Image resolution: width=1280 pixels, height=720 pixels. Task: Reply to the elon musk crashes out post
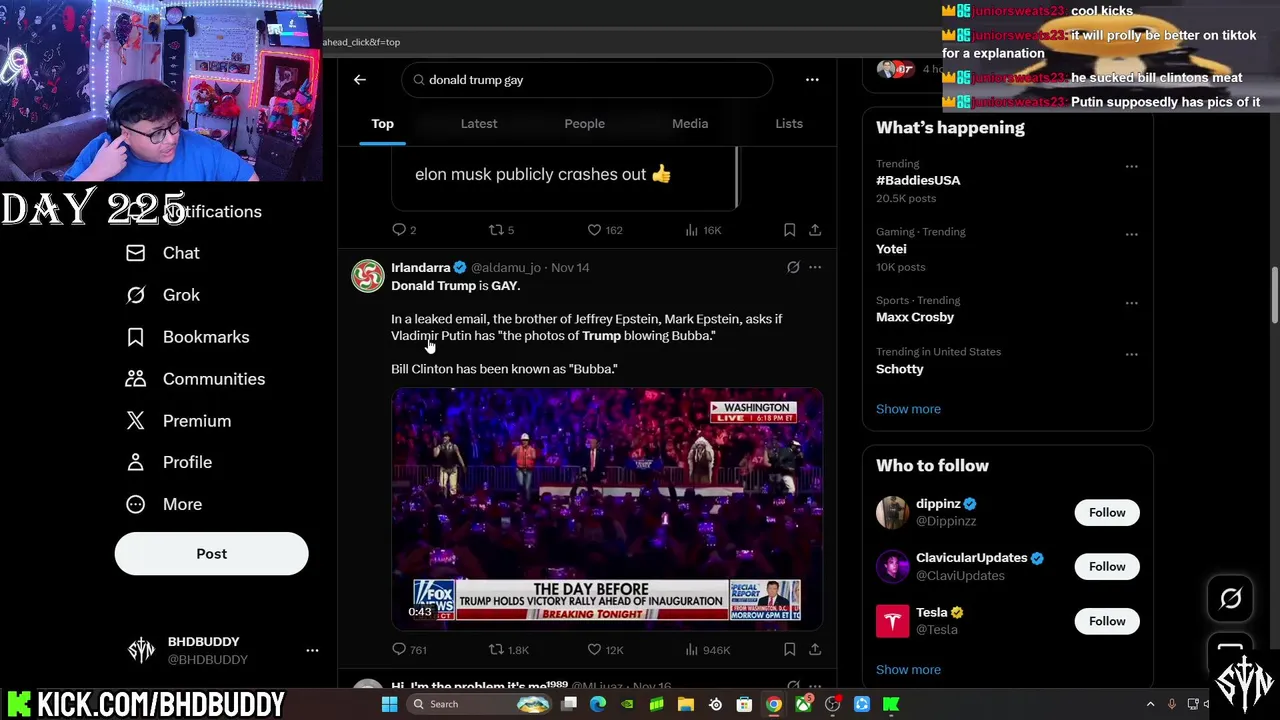click(x=404, y=230)
